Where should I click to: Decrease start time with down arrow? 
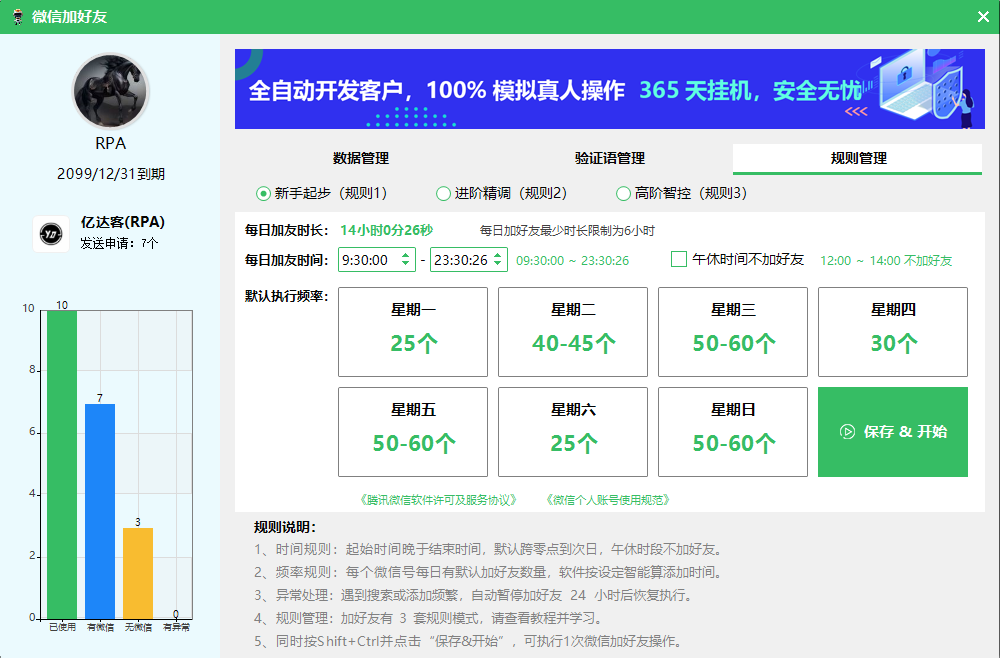point(406,263)
